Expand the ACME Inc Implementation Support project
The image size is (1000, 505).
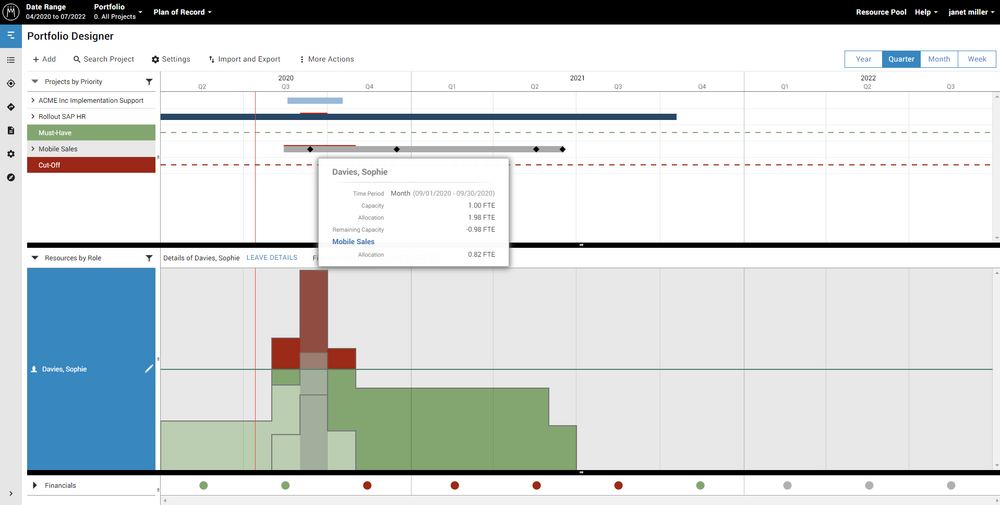tap(33, 101)
